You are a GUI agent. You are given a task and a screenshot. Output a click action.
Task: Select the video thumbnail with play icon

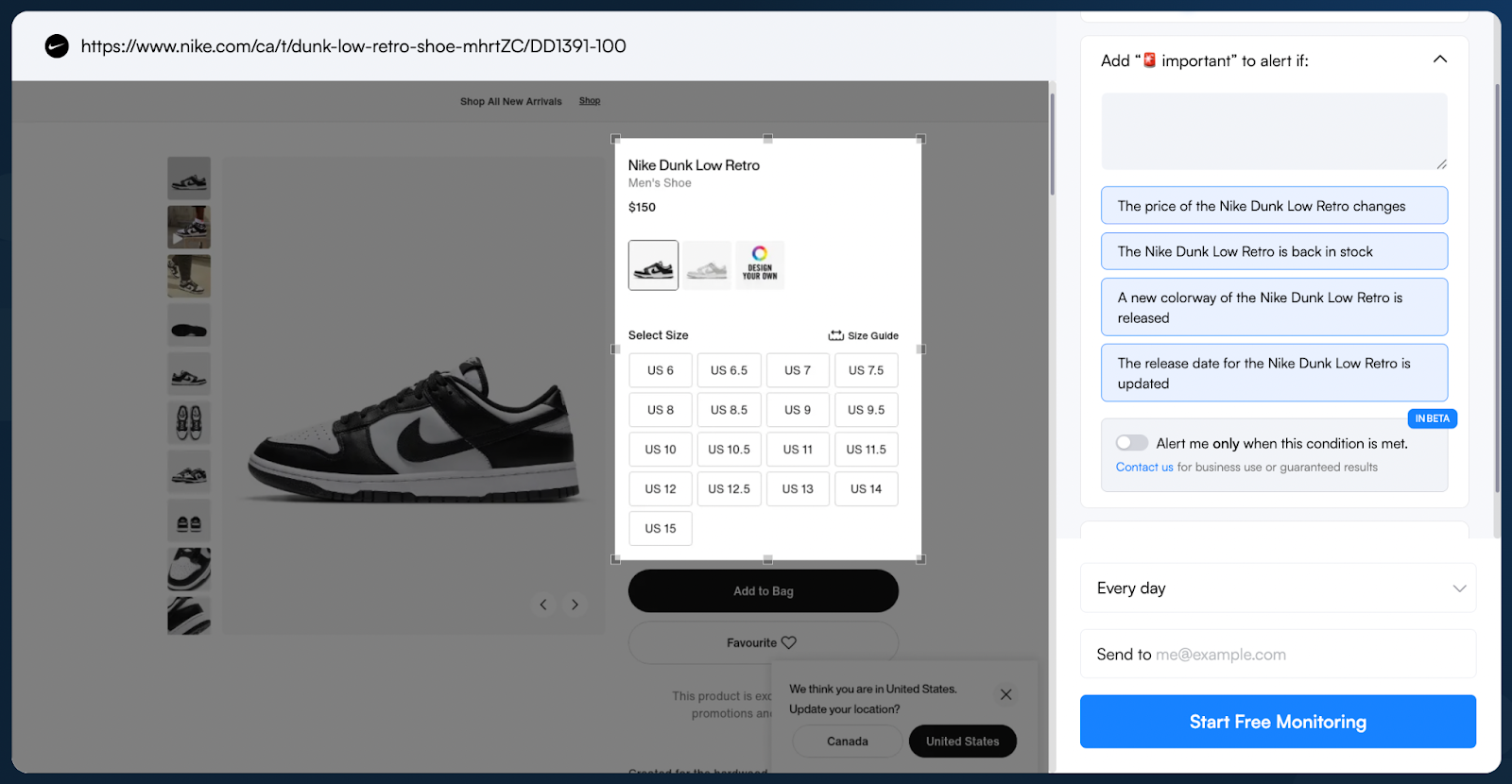pos(189,228)
